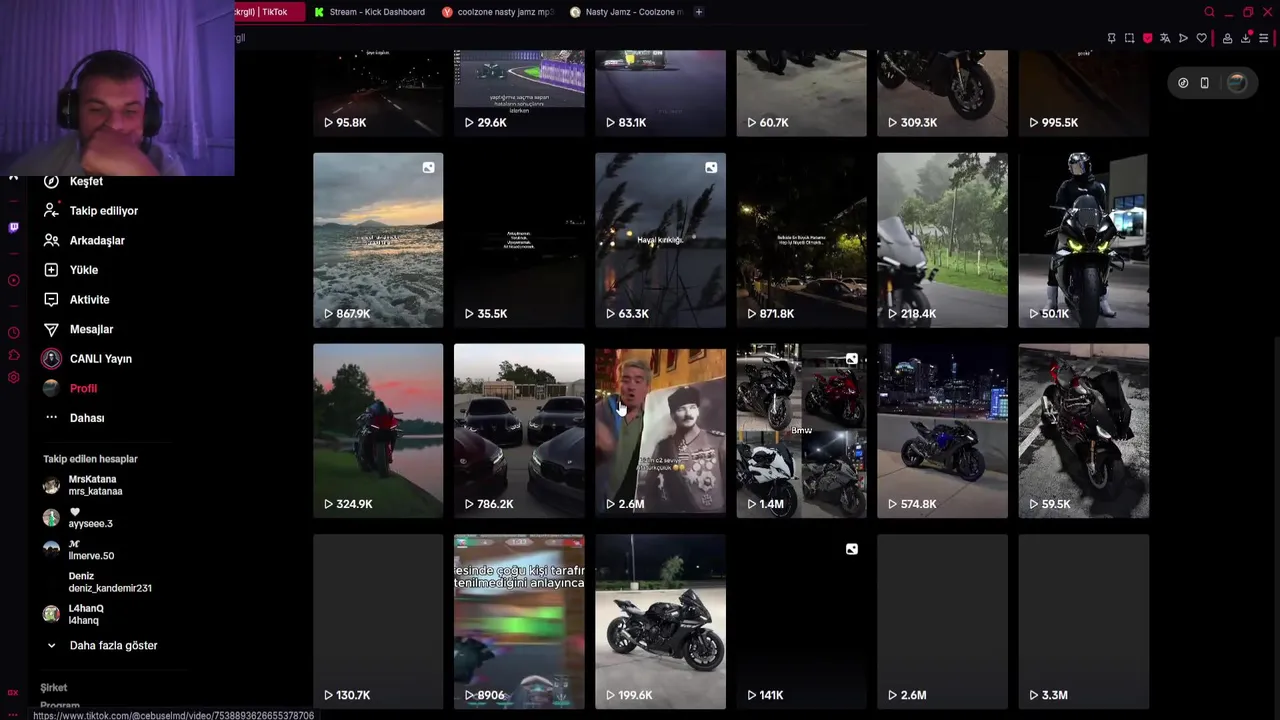Open BMW cars video with 786.2K views
1280x720 pixels.
tap(519, 431)
